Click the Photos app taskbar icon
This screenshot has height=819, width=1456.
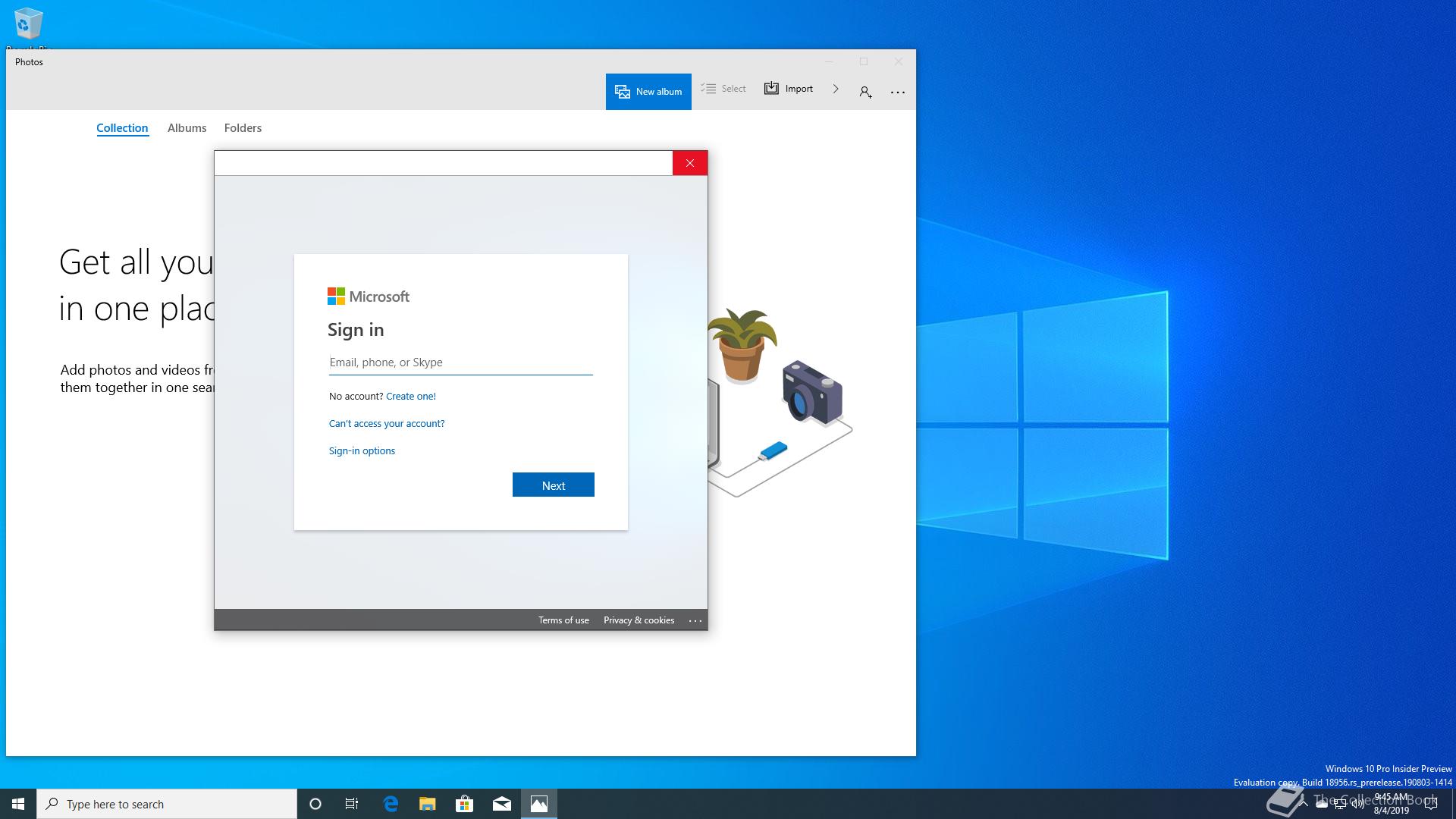539,804
